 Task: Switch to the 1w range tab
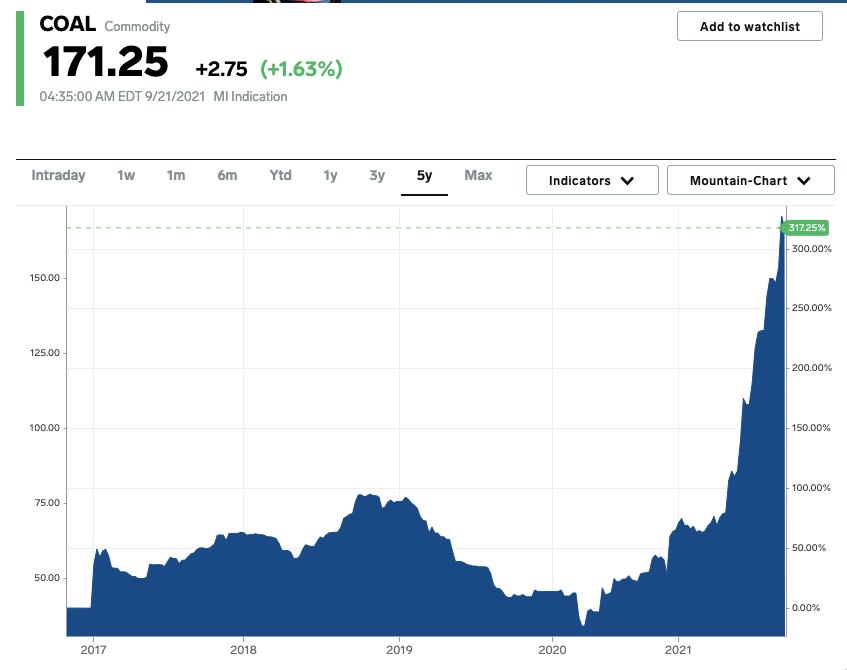click(x=125, y=175)
